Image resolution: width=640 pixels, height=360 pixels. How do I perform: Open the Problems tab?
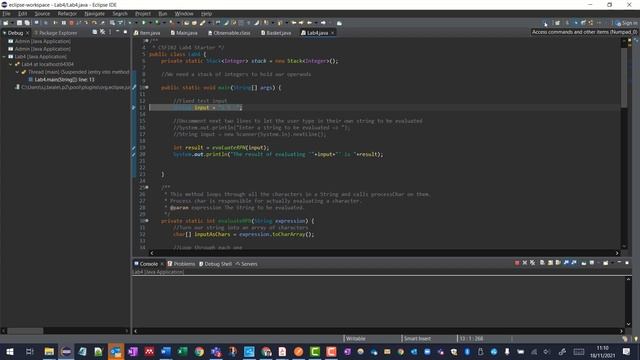tap(181, 264)
